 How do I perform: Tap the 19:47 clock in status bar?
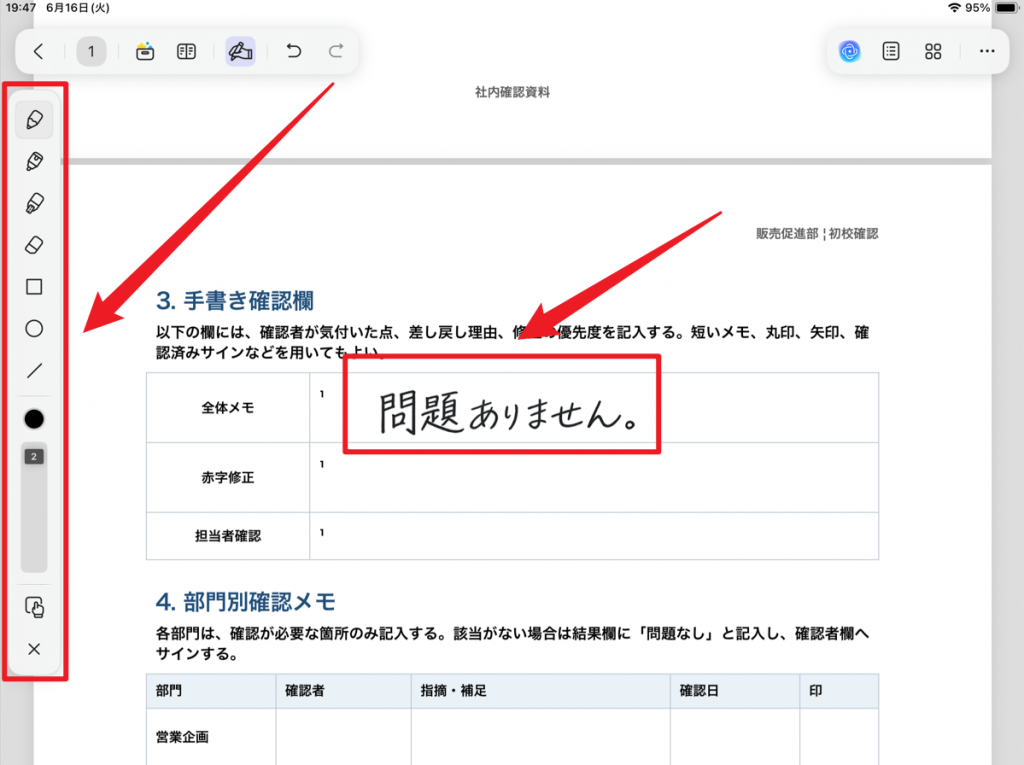pos(21,8)
